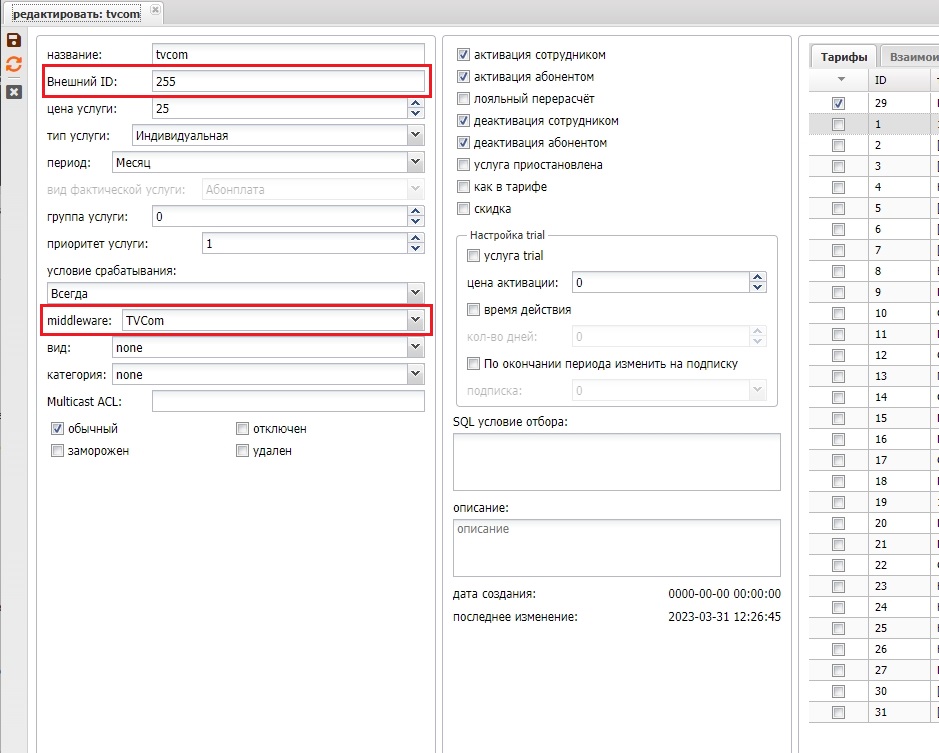Image resolution: width=939 pixels, height=753 pixels.
Task: Switch to the 'Тарифы' tab
Action: click(843, 57)
